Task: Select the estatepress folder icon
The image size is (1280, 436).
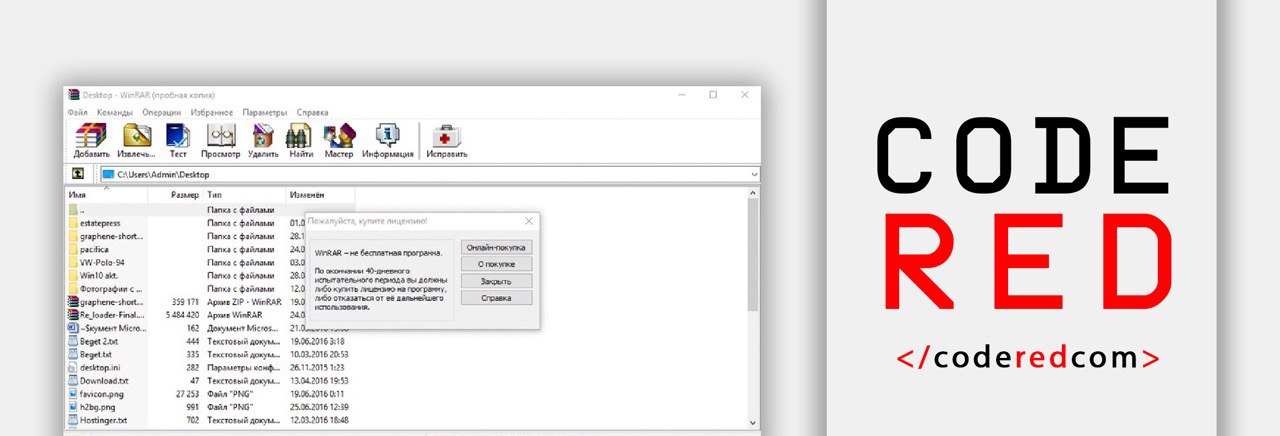Action: (x=73, y=223)
